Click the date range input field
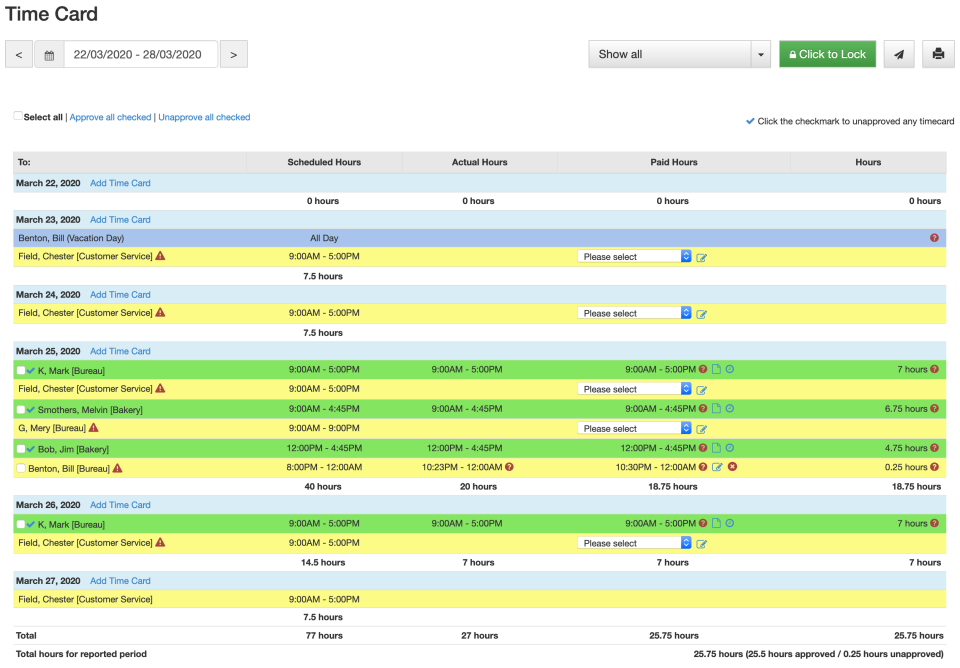The image size is (960, 668). coord(142,54)
